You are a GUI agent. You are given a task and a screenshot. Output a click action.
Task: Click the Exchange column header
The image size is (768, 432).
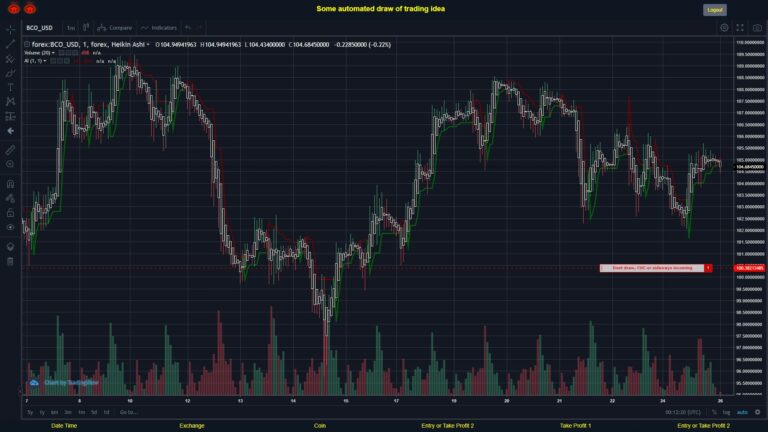192,426
